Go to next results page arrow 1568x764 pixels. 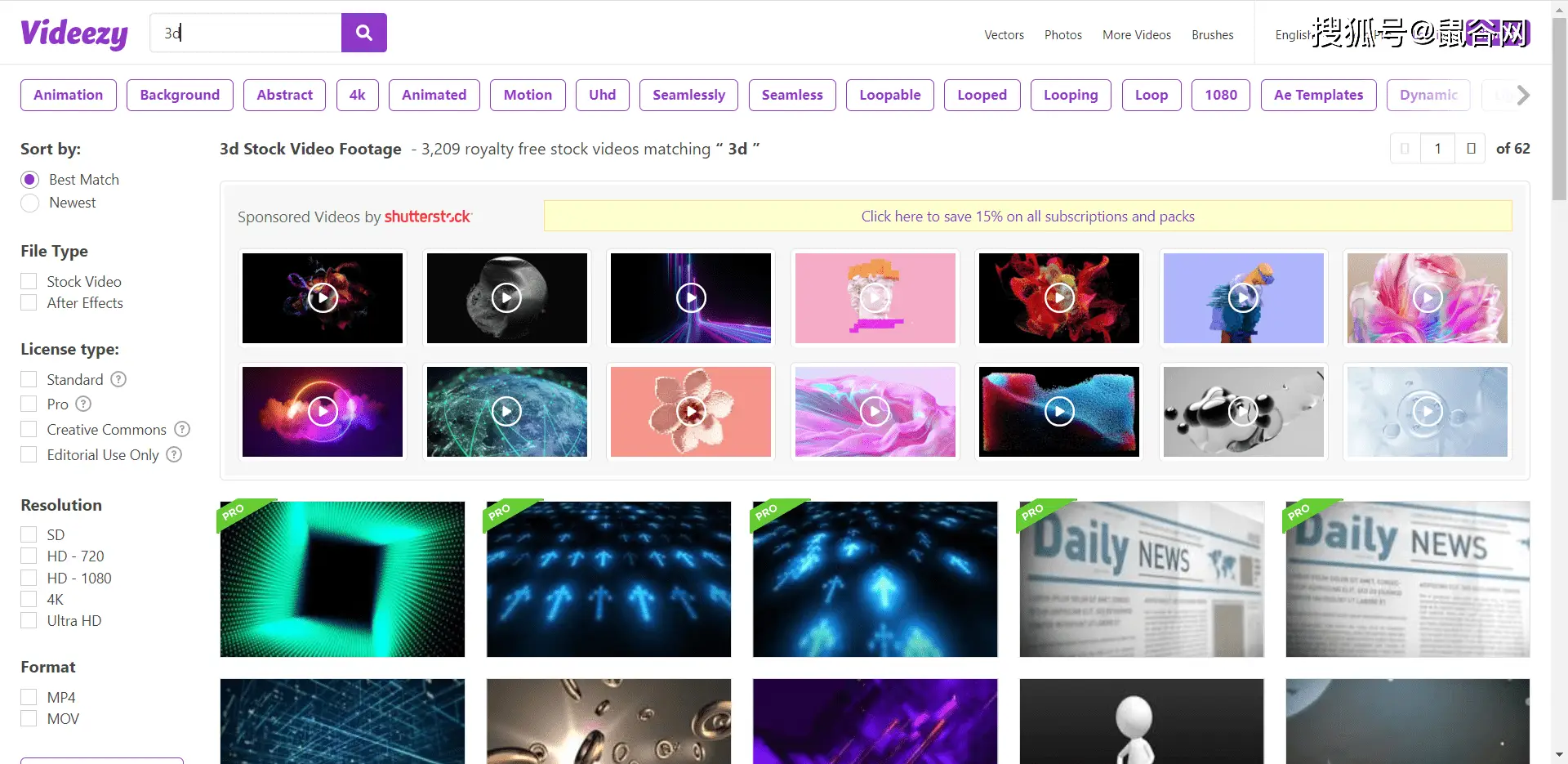click(1470, 149)
